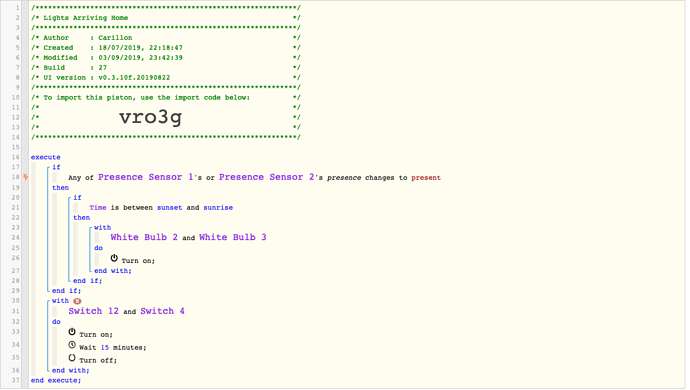Select Presence Sensor 1 device
690x390 pixels.
tap(146, 177)
